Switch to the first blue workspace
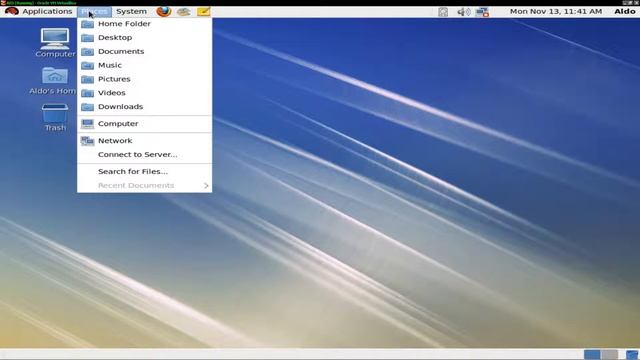Screen dimensions: 640x360 592,354
